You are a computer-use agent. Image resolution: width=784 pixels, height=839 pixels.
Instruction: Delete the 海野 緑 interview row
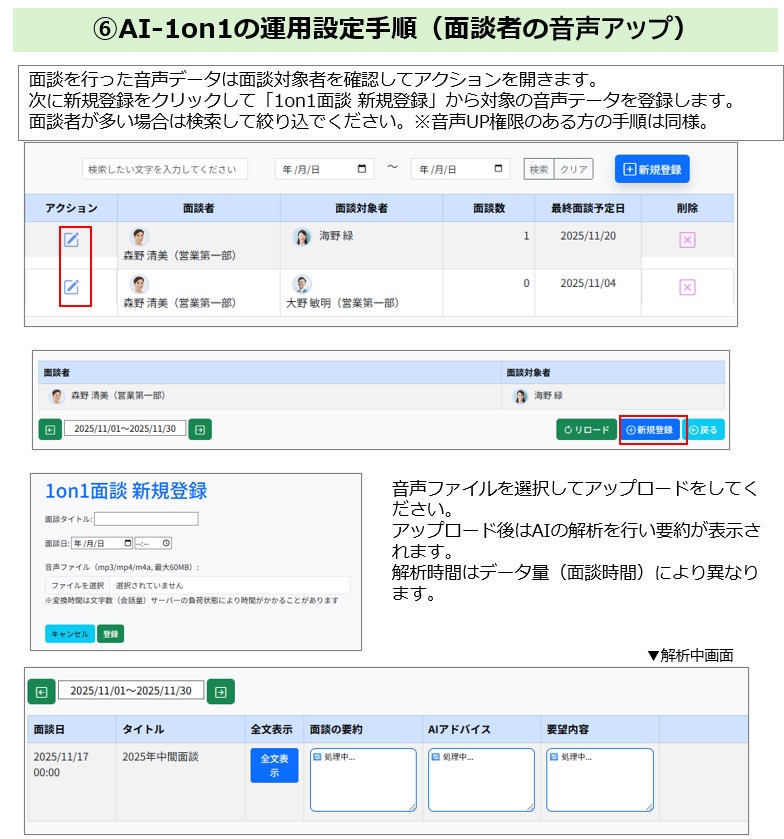687,240
